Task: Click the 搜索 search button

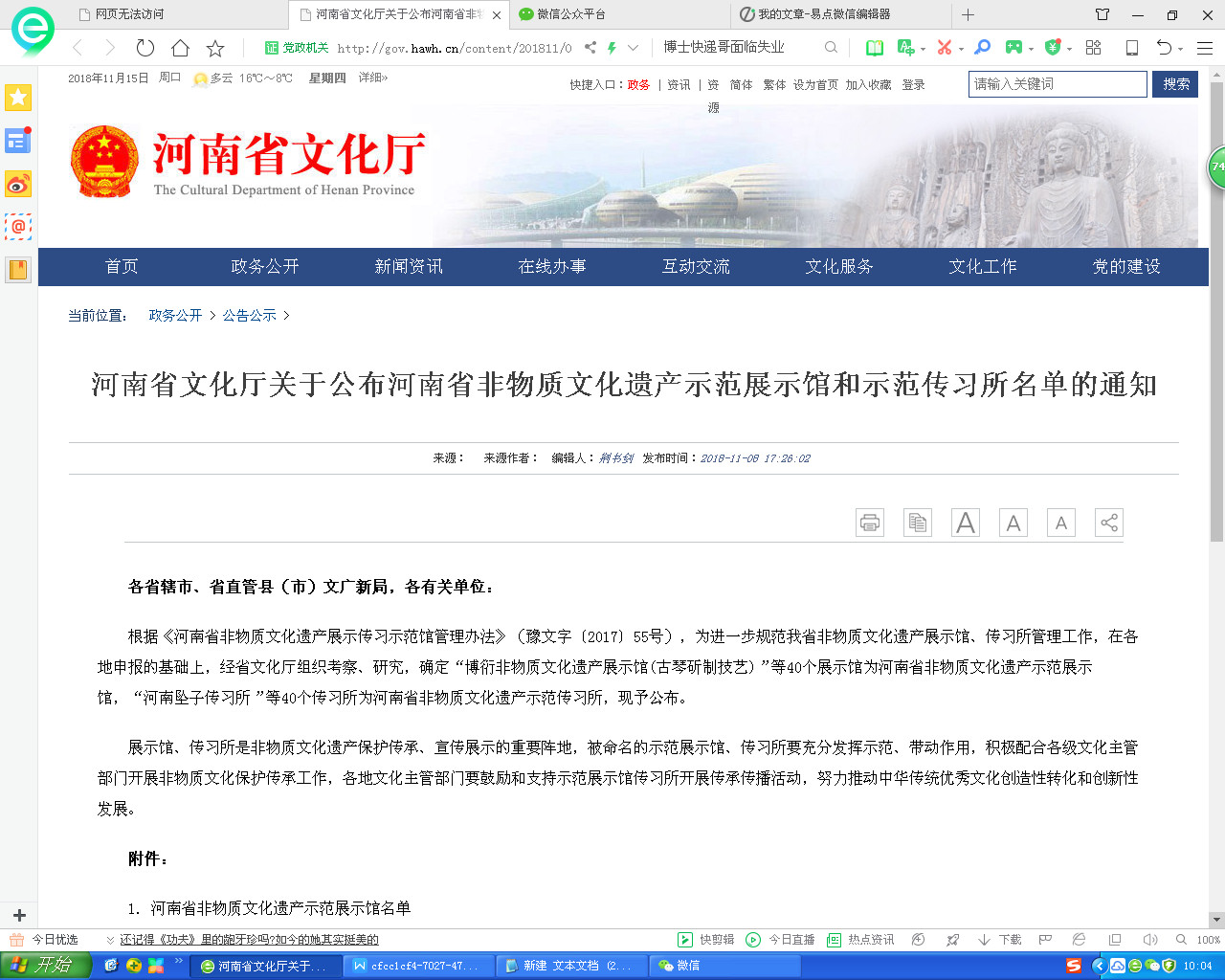Action: click(x=1175, y=84)
